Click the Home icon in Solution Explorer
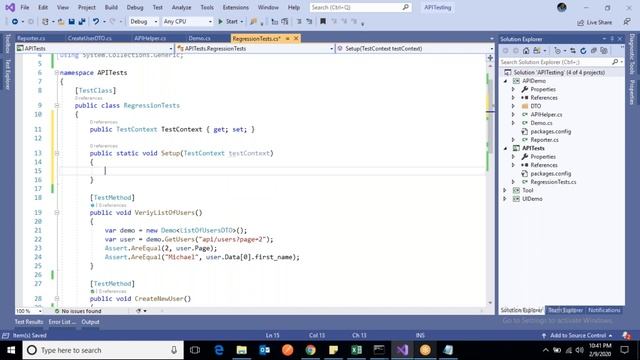 [526, 51]
